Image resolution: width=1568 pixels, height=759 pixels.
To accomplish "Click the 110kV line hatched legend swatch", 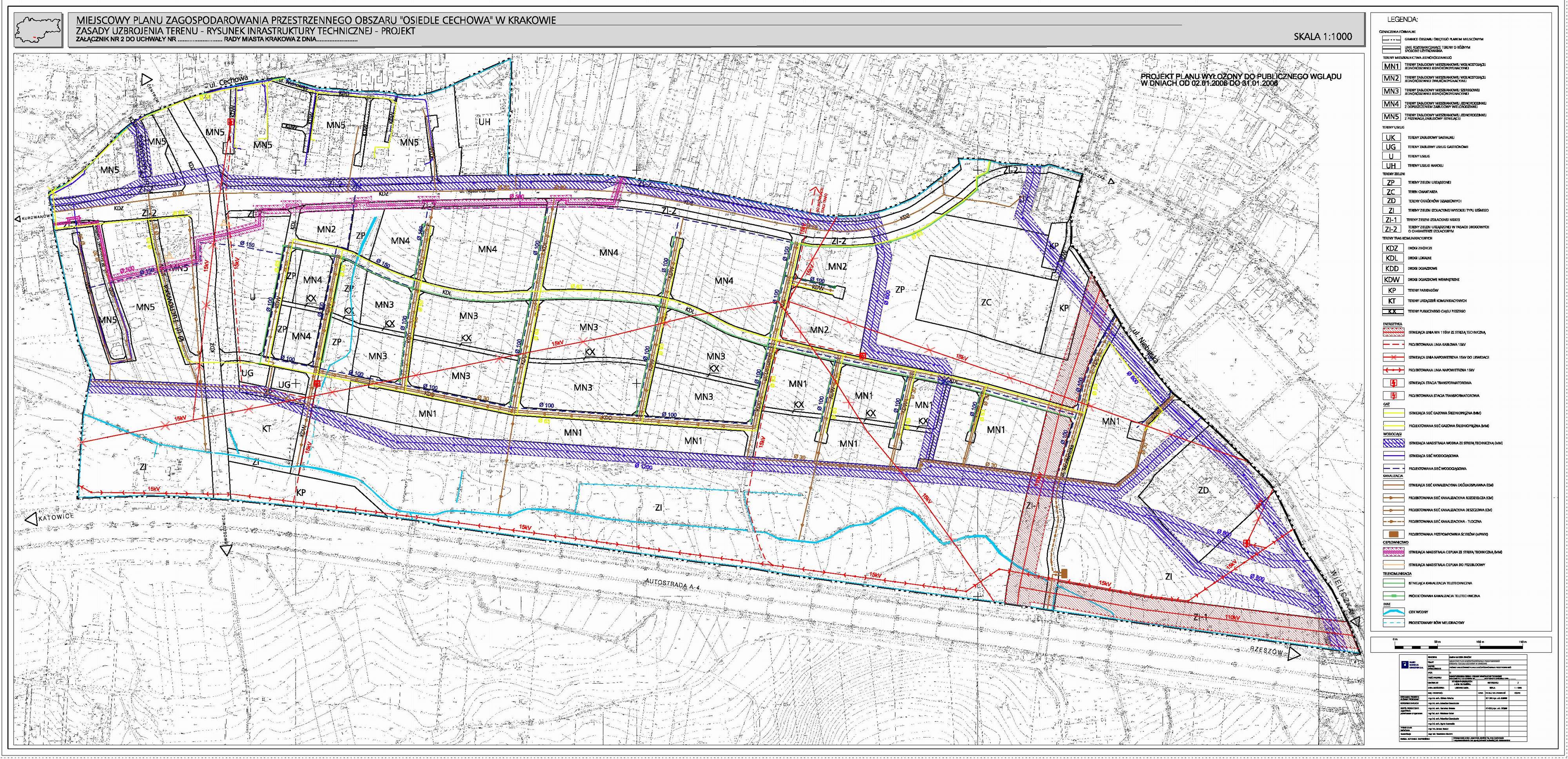I will pos(1393,332).
